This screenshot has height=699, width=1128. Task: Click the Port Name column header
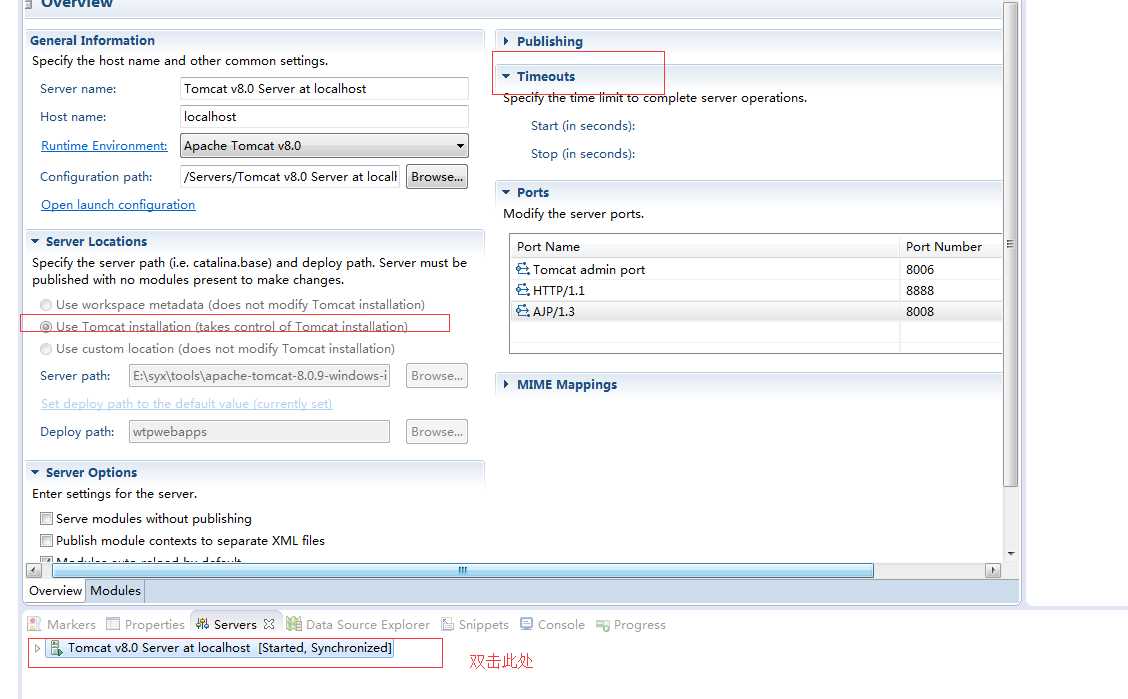pyautogui.click(x=704, y=246)
